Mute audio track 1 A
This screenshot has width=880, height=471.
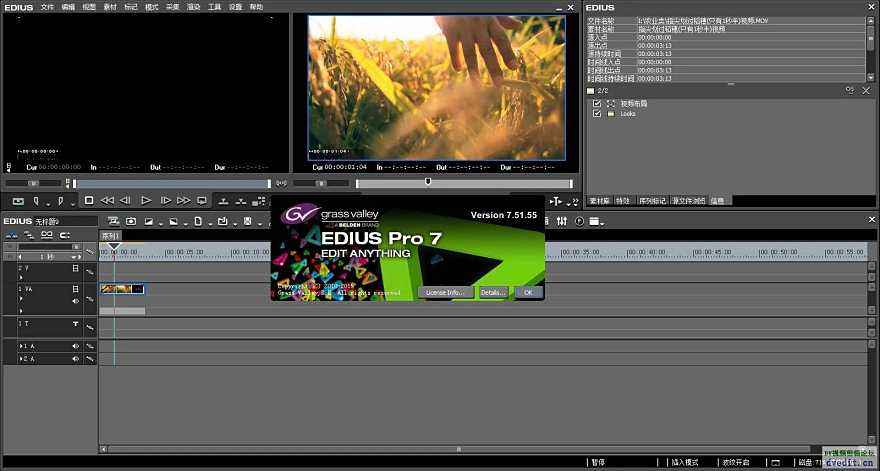(x=76, y=346)
